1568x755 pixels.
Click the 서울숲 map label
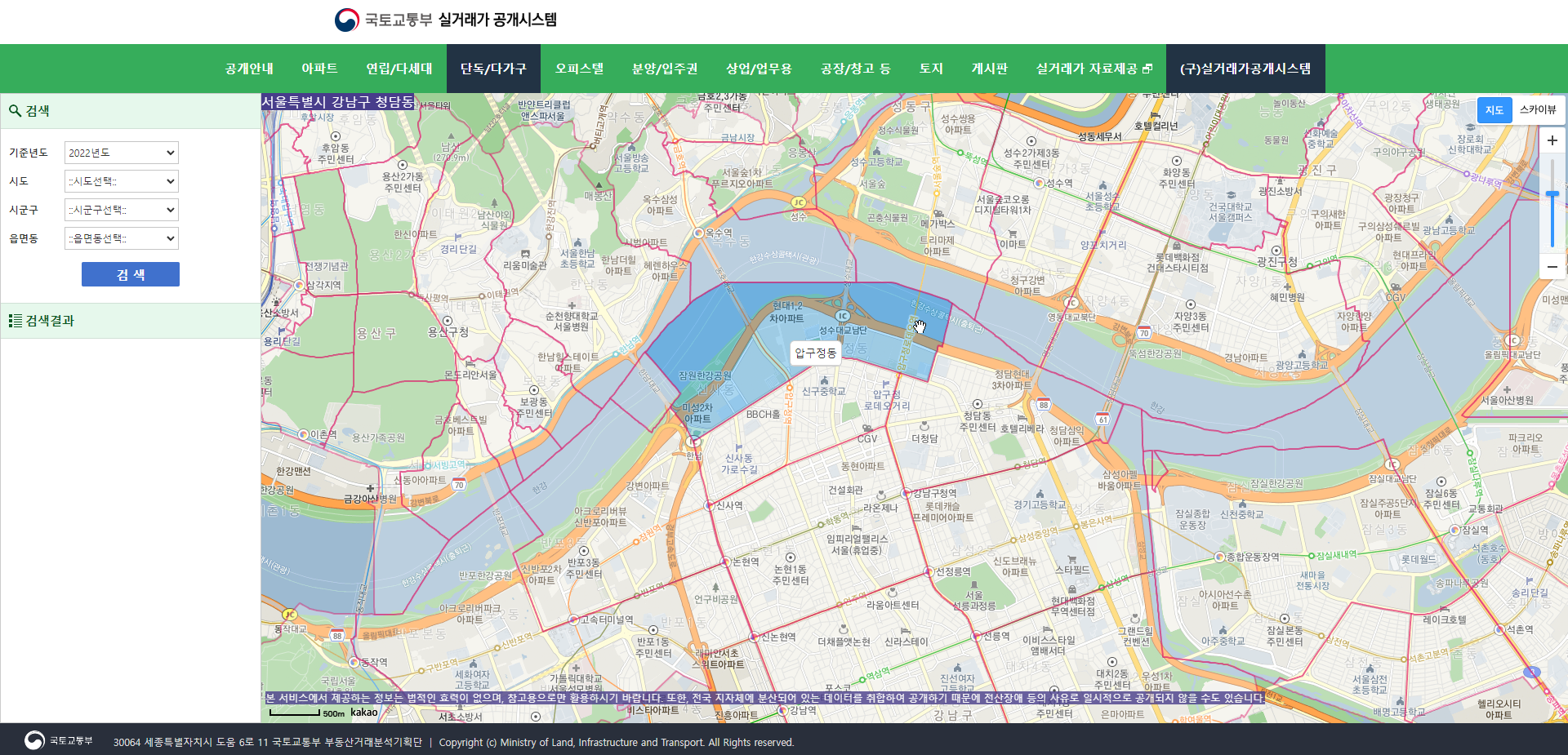(x=872, y=184)
